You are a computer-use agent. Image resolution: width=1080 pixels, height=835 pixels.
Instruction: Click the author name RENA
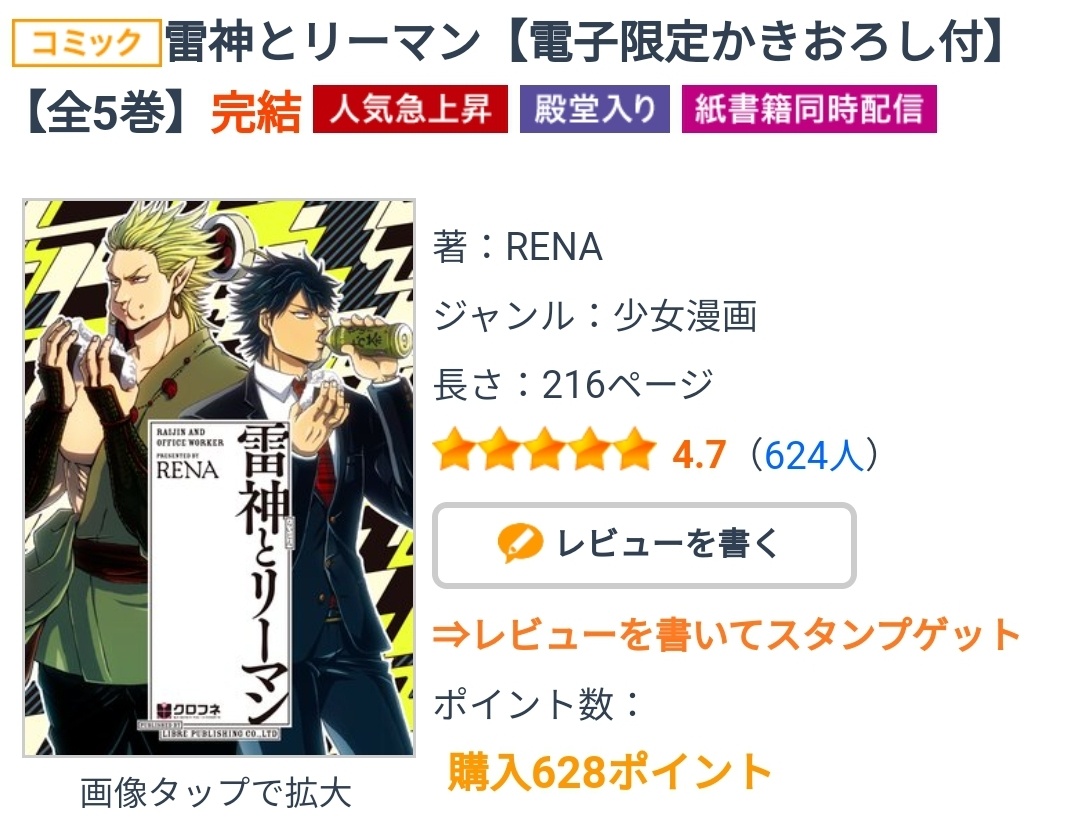point(554,247)
